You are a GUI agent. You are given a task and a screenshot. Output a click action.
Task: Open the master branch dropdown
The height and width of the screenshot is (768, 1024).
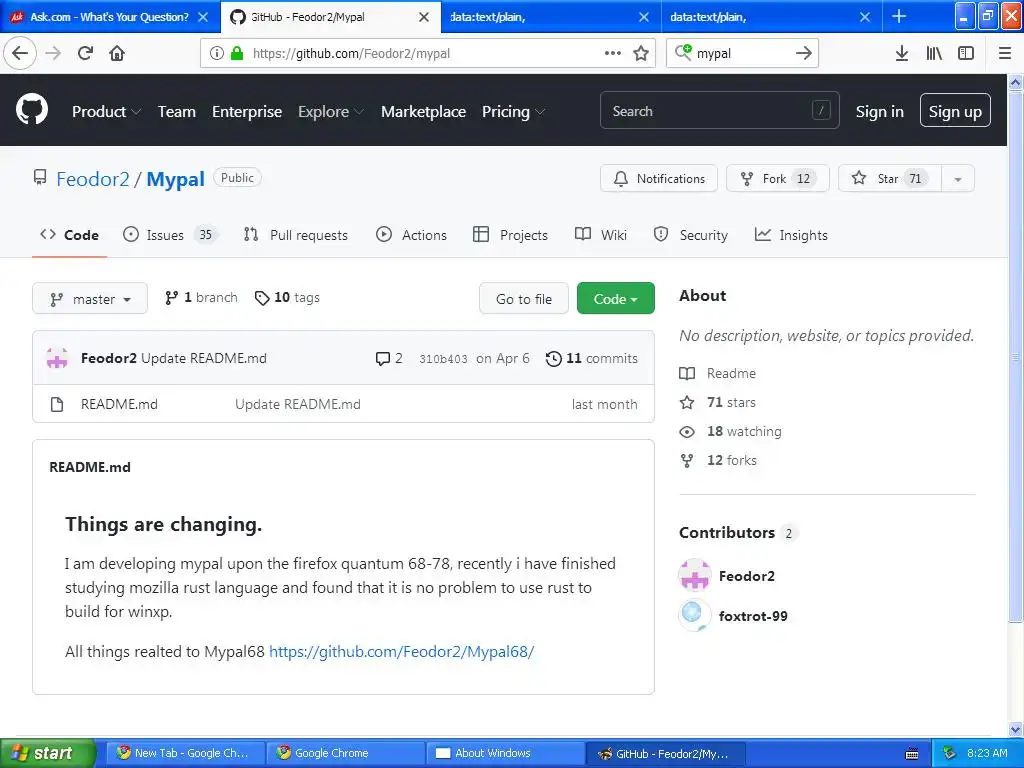click(90, 298)
